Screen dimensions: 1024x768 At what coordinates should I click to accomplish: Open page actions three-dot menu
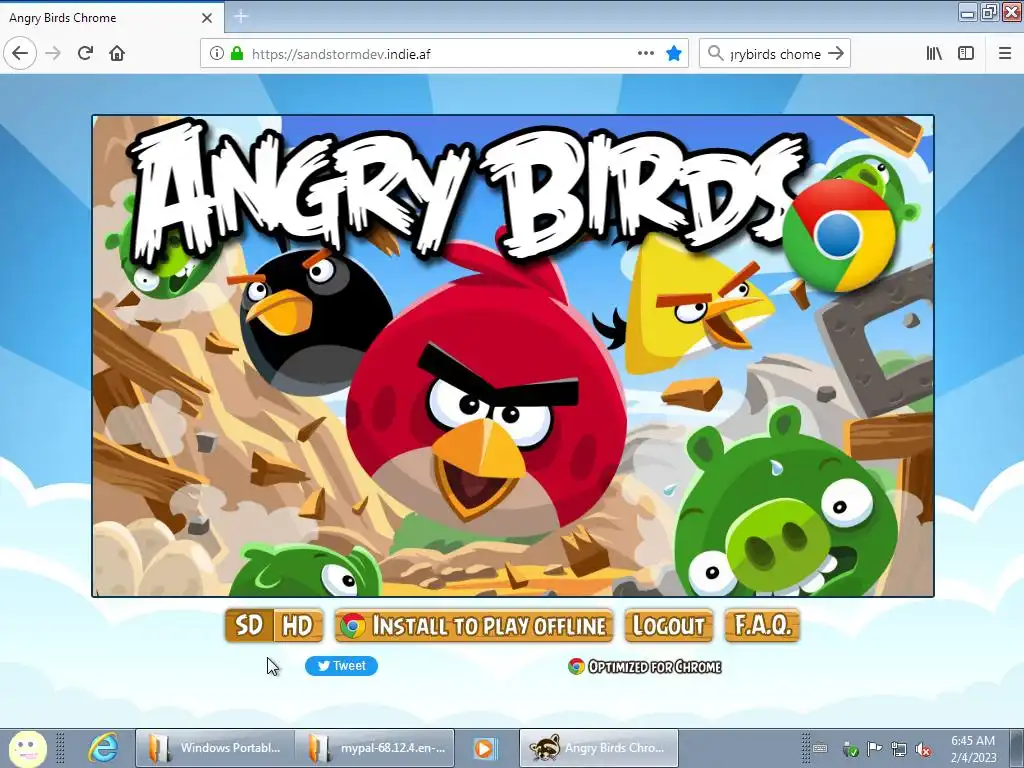click(x=645, y=54)
